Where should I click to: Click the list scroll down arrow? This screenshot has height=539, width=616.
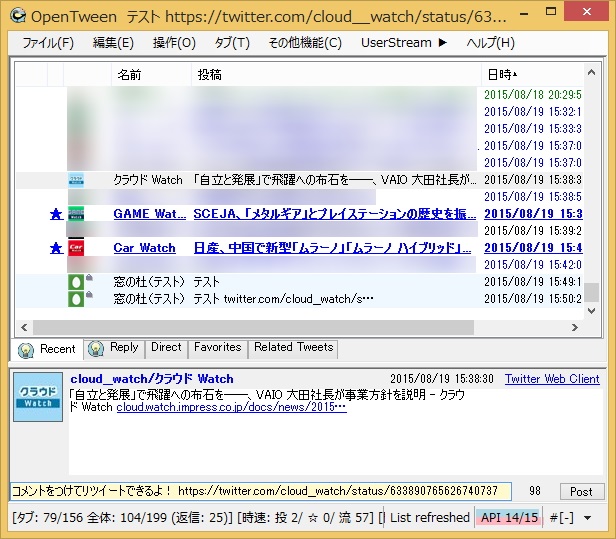pyautogui.click(x=591, y=310)
